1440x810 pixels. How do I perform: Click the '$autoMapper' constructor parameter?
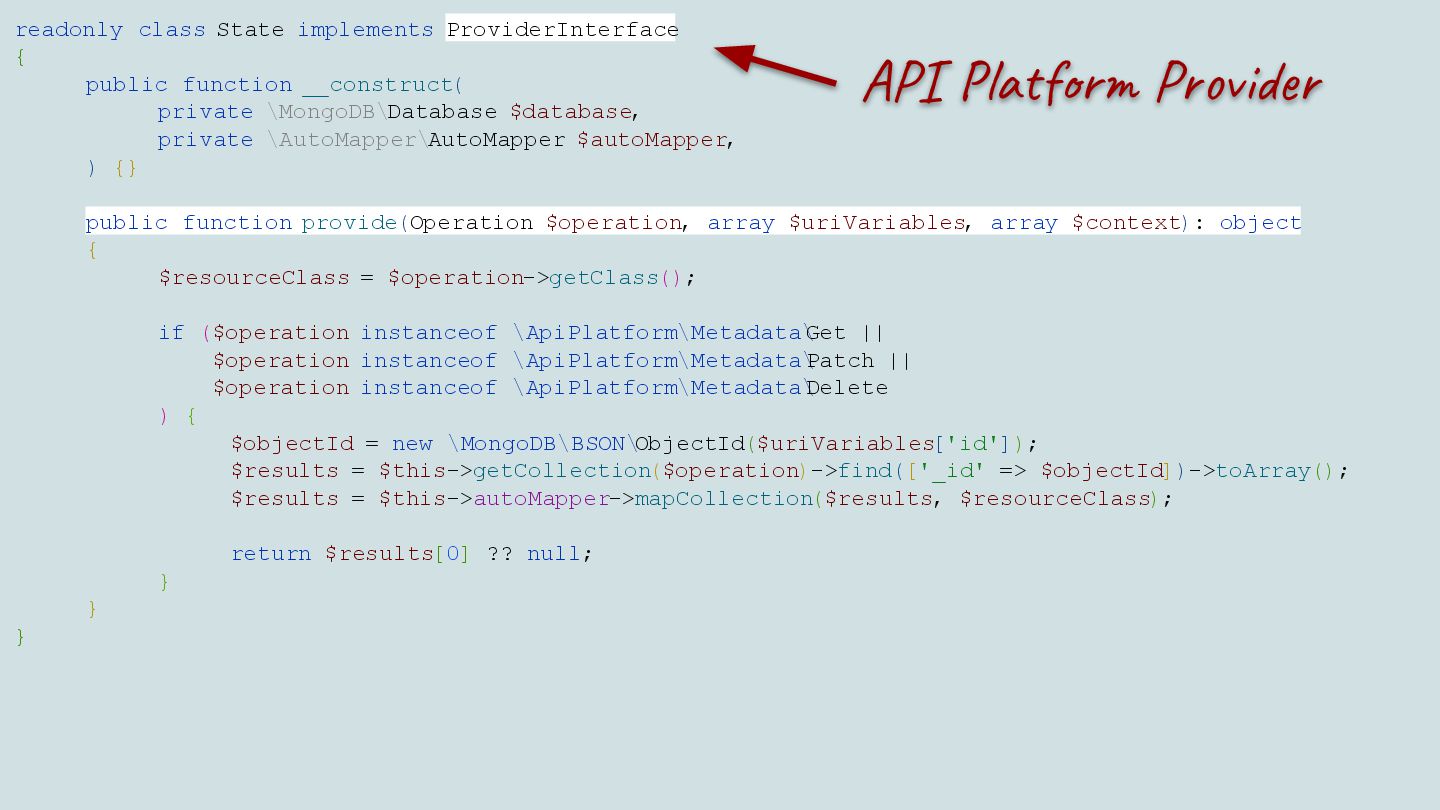(652, 140)
